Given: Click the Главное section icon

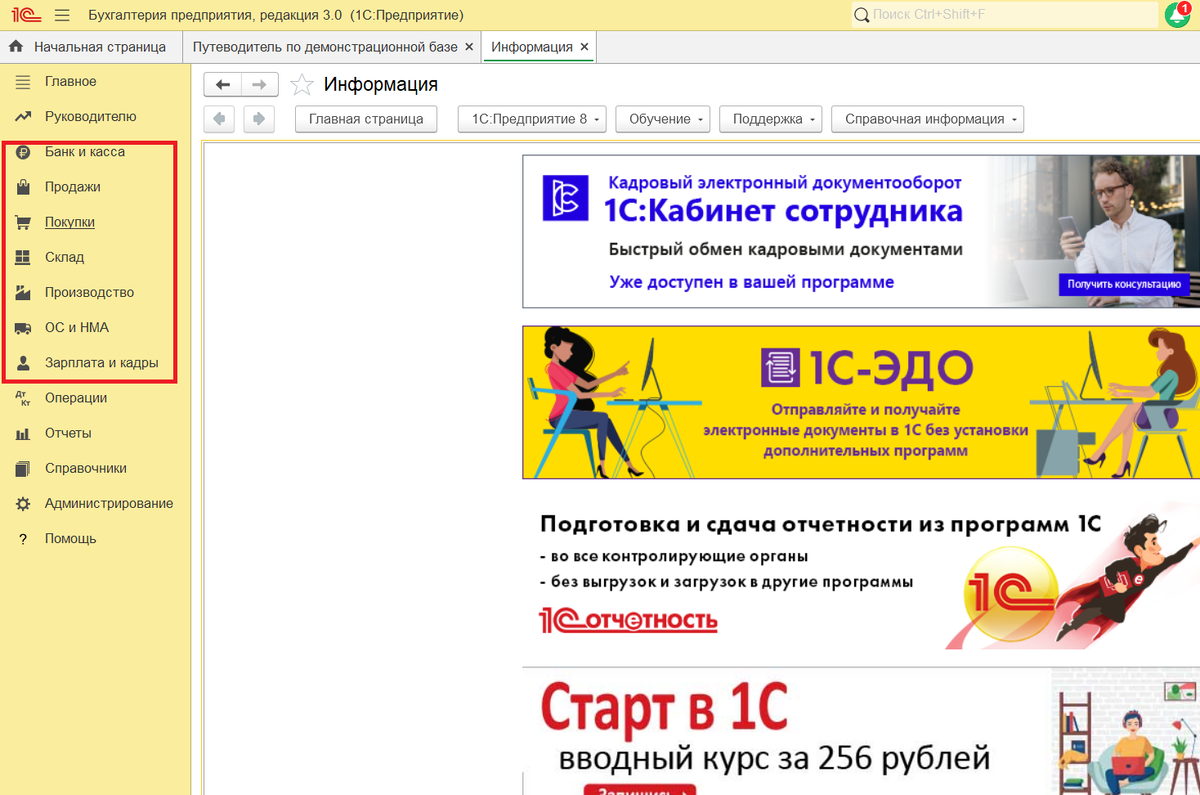Looking at the screenshot, I should 23,82.
